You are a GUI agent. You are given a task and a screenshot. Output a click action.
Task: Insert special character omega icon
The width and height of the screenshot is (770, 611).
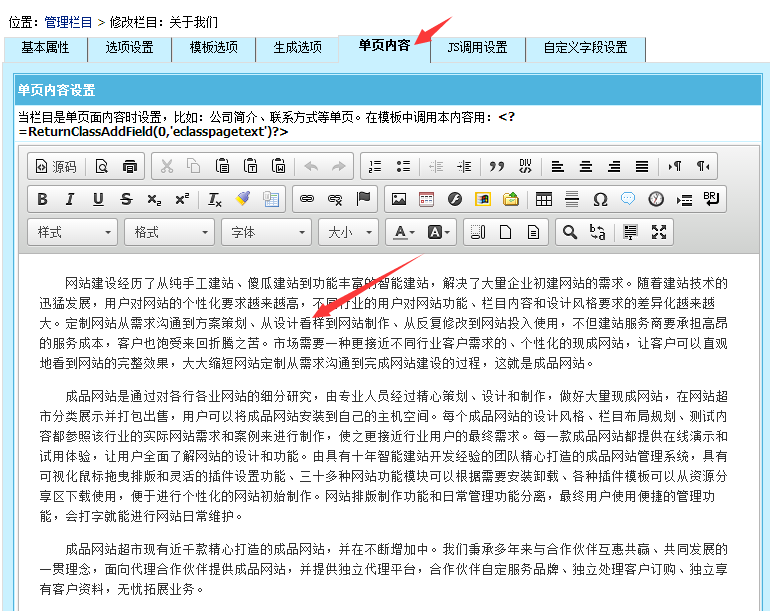(x=600, y=199)
